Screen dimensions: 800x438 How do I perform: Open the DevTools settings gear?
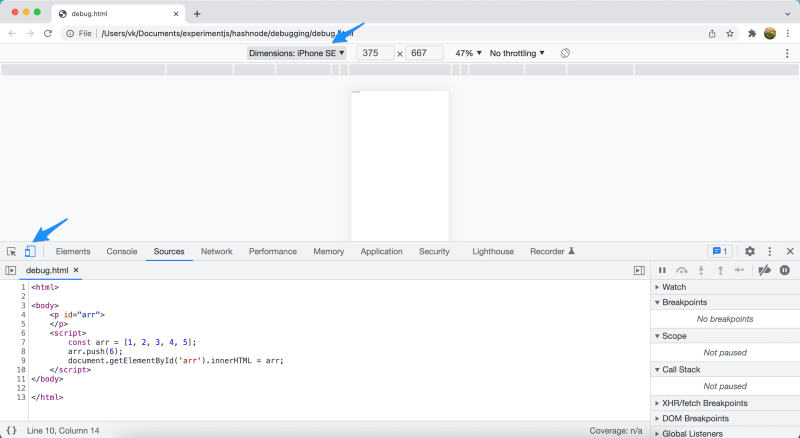(x=749, y=251)
